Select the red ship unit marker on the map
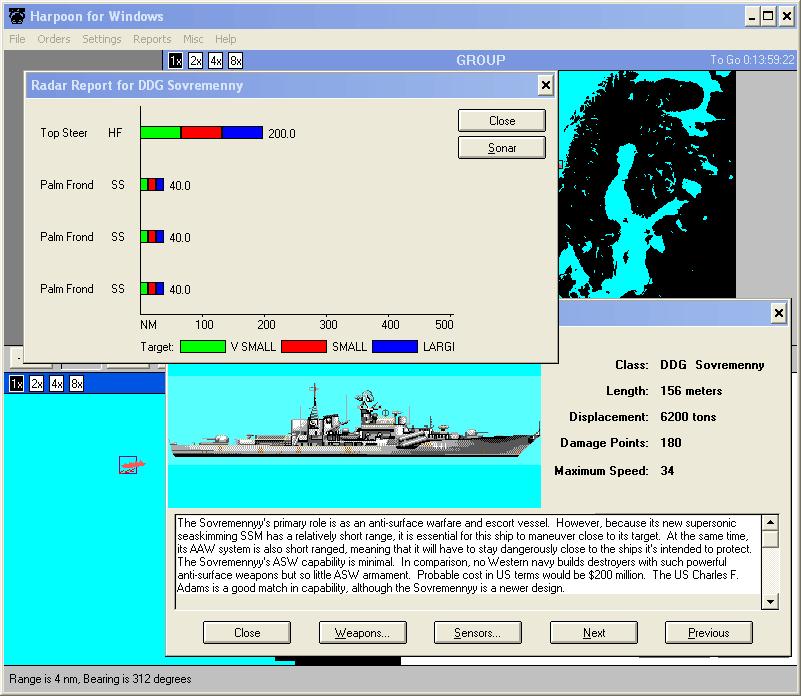Screen dimensions: 801x696 (131, 465)
